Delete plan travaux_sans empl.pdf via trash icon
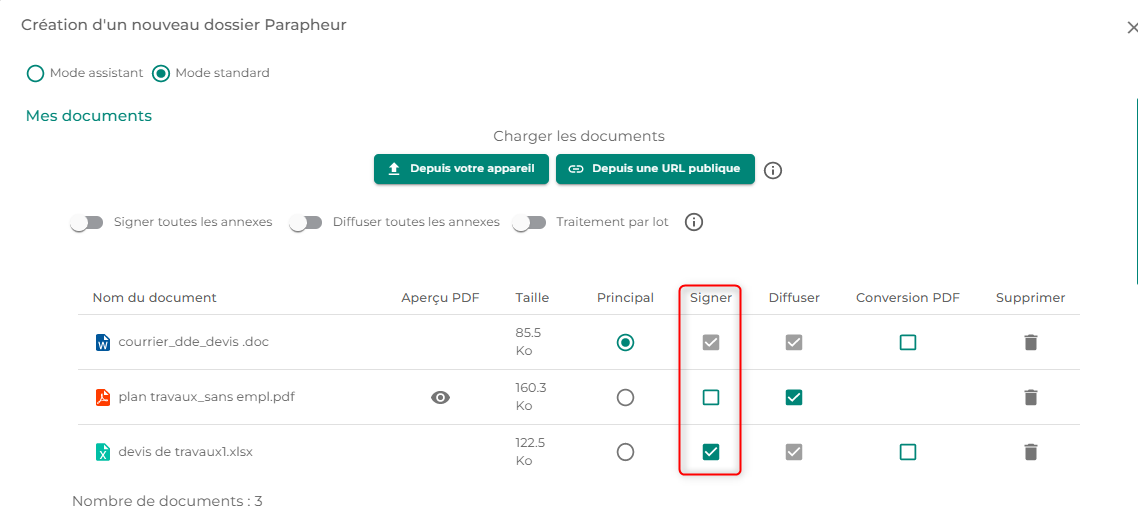The image size is (1138, 523). (x=1031, y=397)
